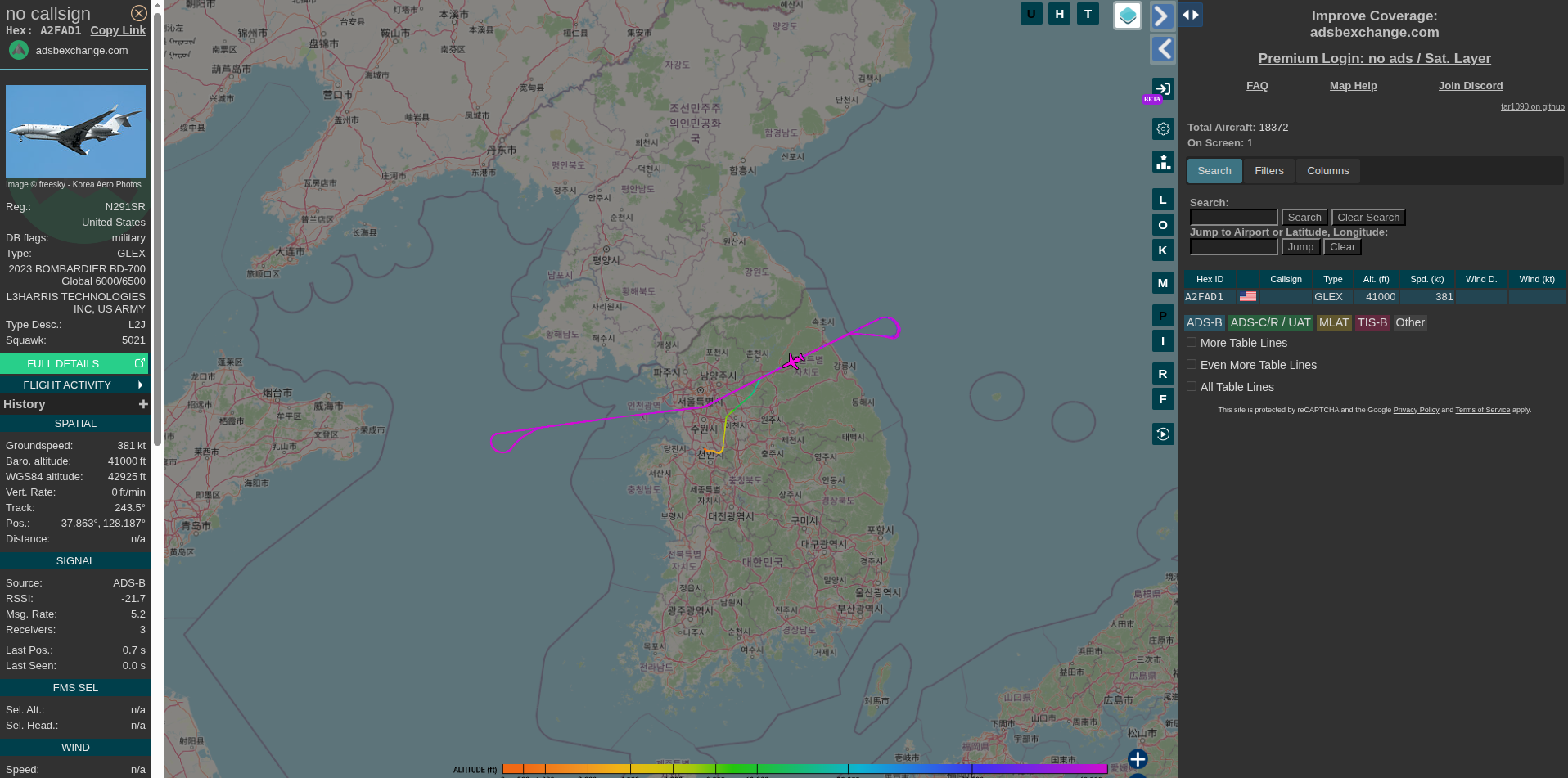Sort table by Spd. (kt) column
Image resolution: width=1568 pixels, height=778 pixels.
point(1427,279)
